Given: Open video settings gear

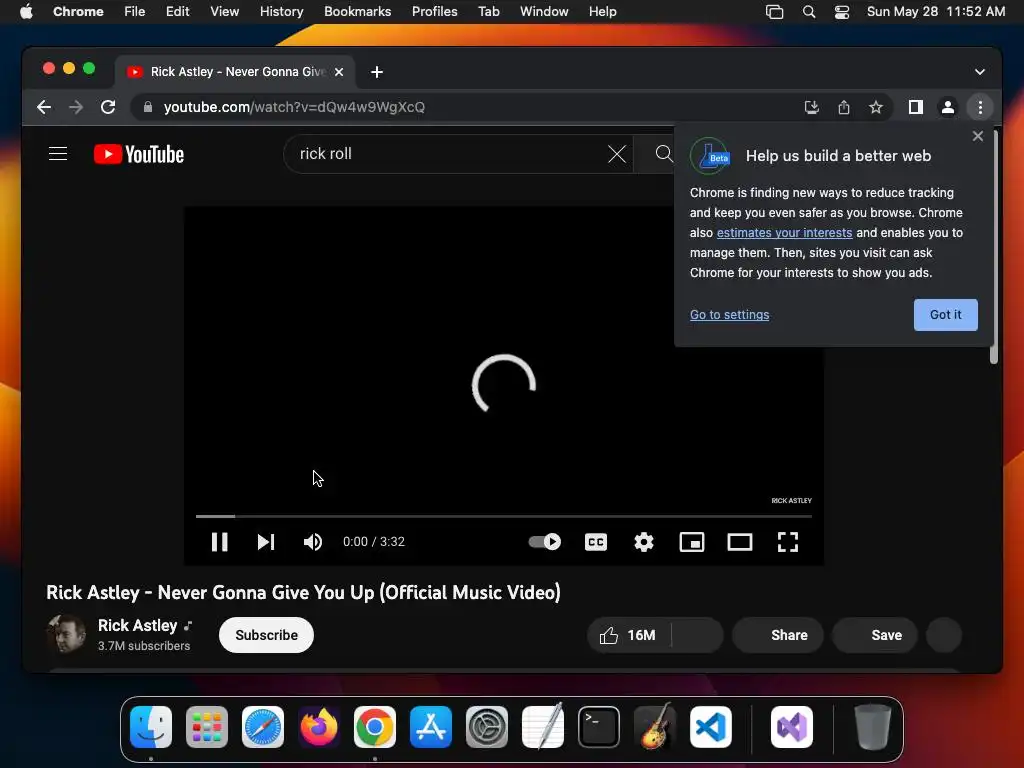Looking at the screenshot, I should point(644,542).
